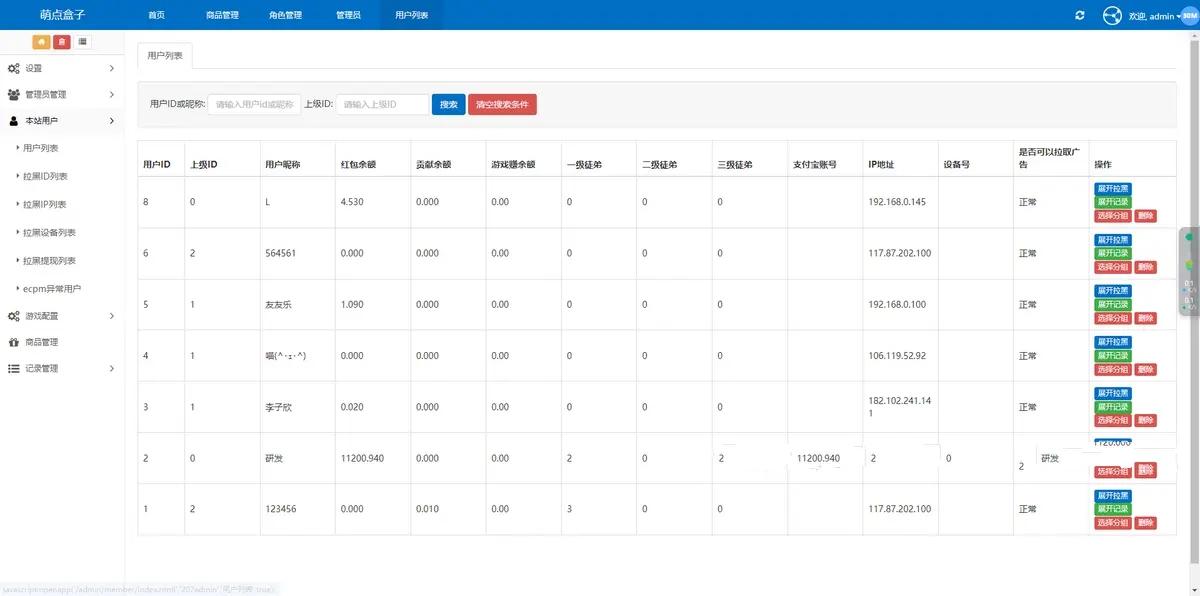
Task: Click the users icon for 管理员管理
Action: click(x=13, y=94)
